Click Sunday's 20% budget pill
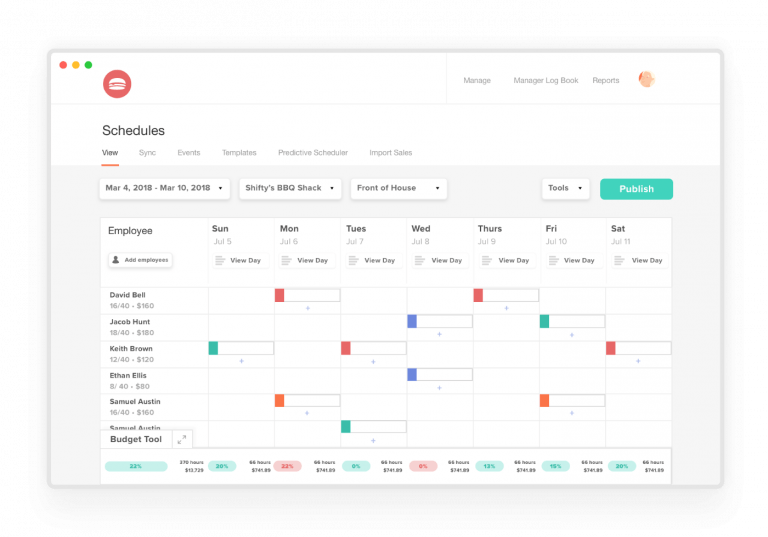This screenshot has height=537, width=768. [x=222, y=466]
